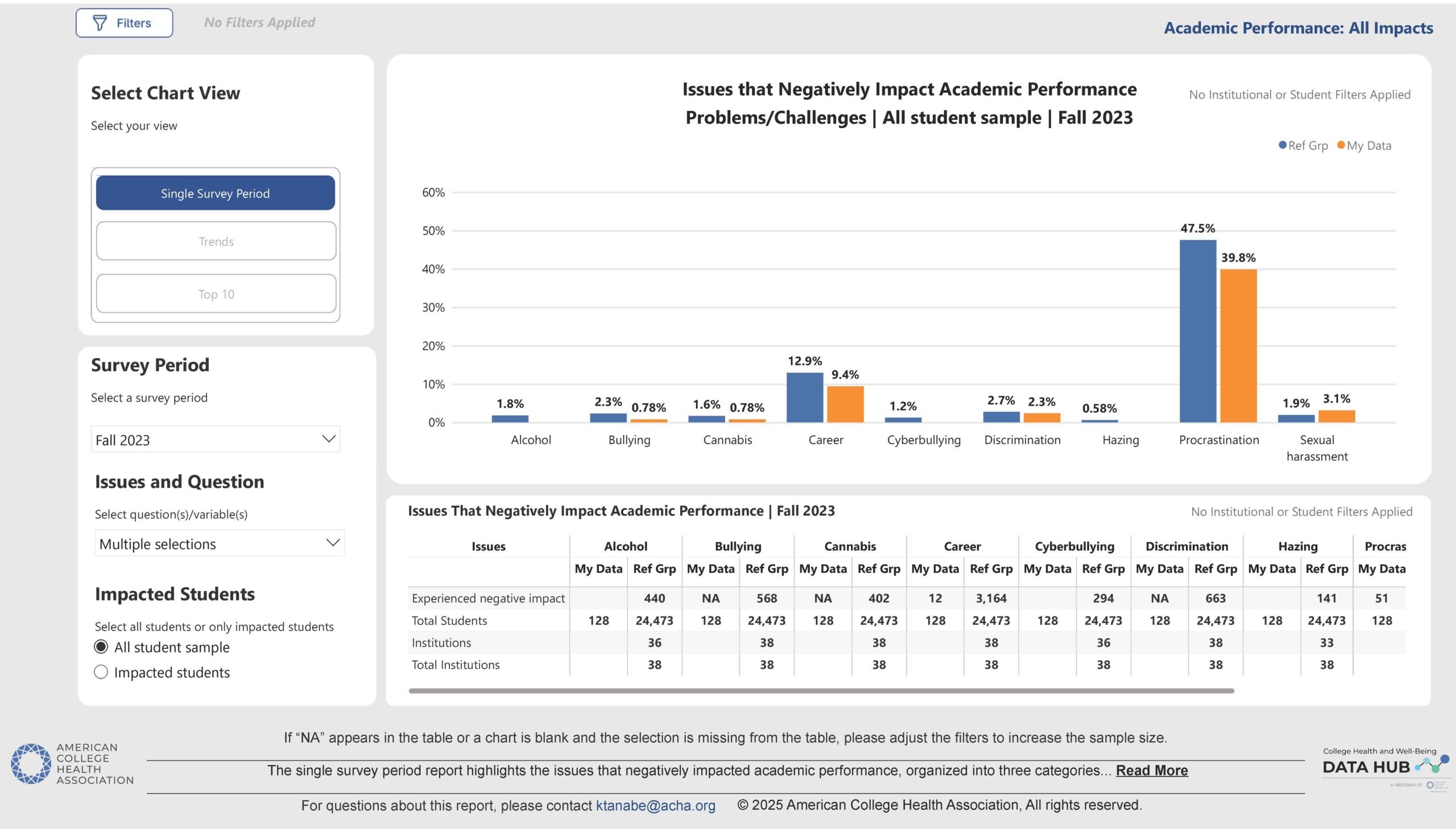The image size is (1456, 832).
Task: Click the blue Career bar
Action: [x=805, y=397]
